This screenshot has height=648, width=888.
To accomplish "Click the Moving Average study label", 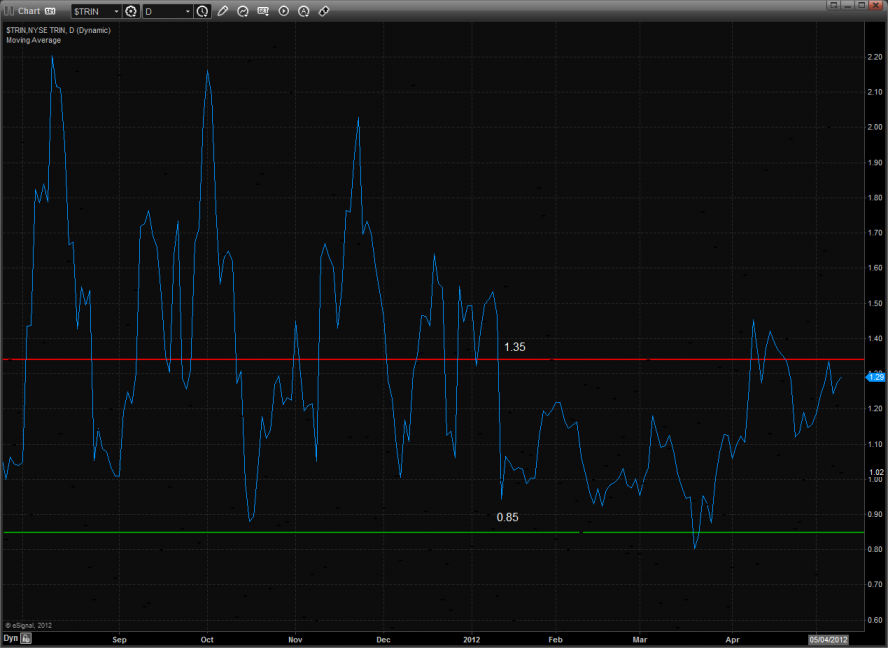I will (x=33, y=40).
